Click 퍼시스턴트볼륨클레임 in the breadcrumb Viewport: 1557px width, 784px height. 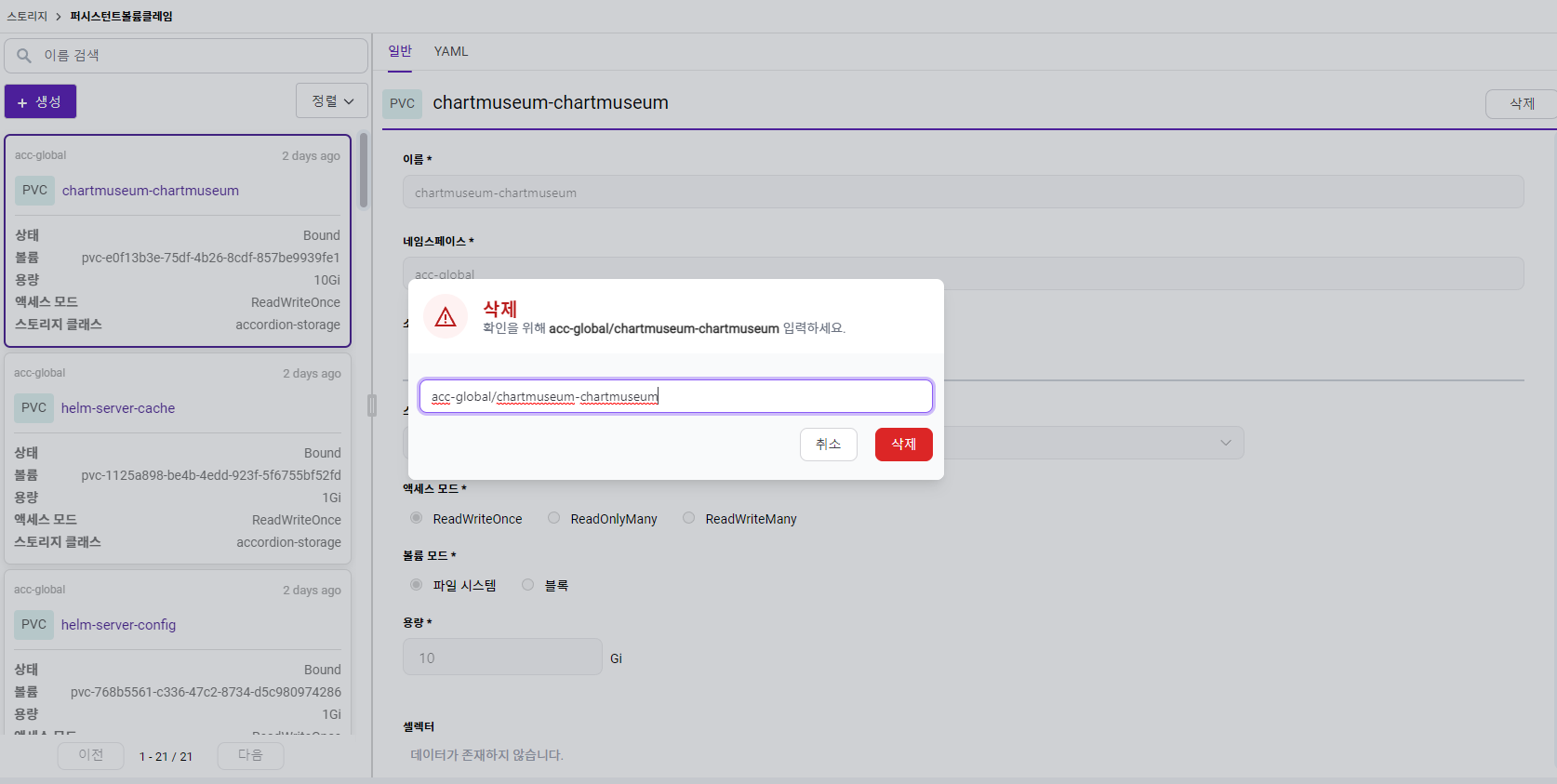coord(122,16)
